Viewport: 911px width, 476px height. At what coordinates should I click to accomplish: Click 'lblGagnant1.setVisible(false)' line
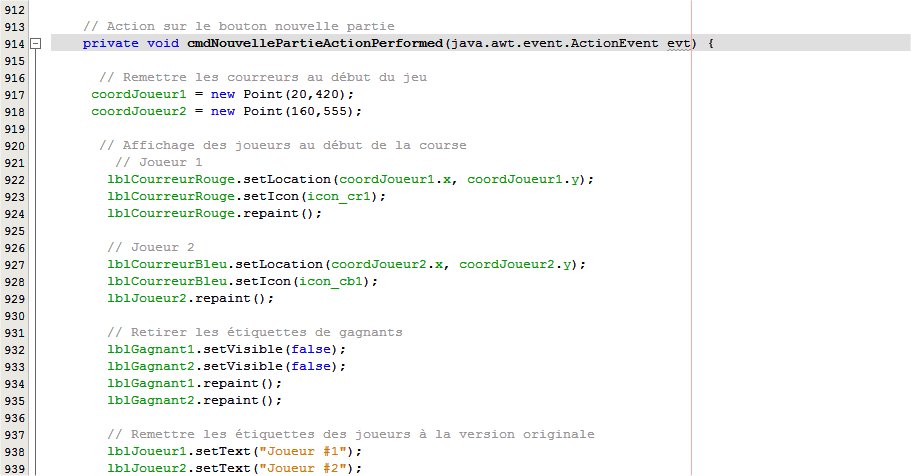(227, 349)
